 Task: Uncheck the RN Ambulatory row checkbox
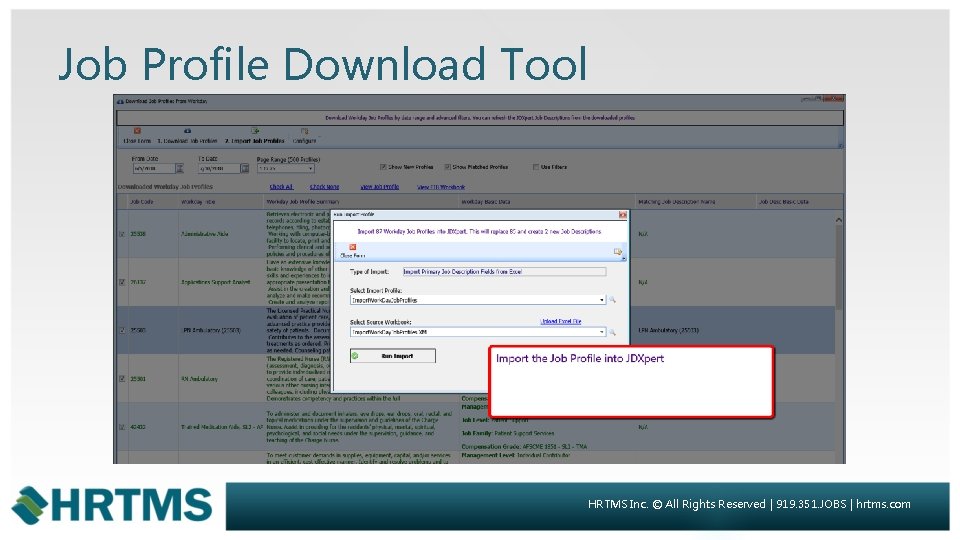click(122, 379)
